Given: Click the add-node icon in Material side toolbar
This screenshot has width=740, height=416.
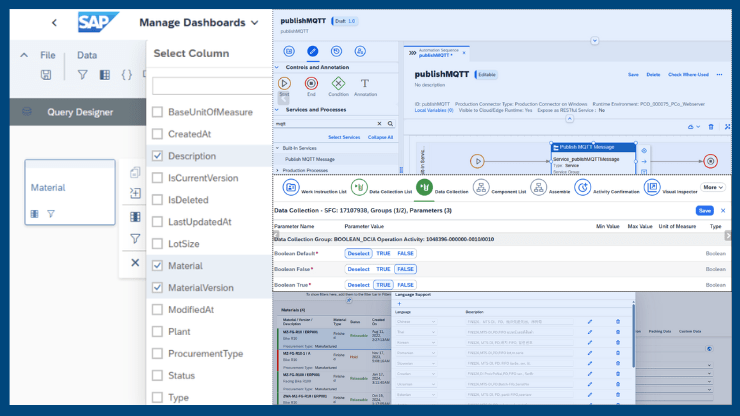Looking at the screenshot, I should pyautogui.click(x=135, y=193).
